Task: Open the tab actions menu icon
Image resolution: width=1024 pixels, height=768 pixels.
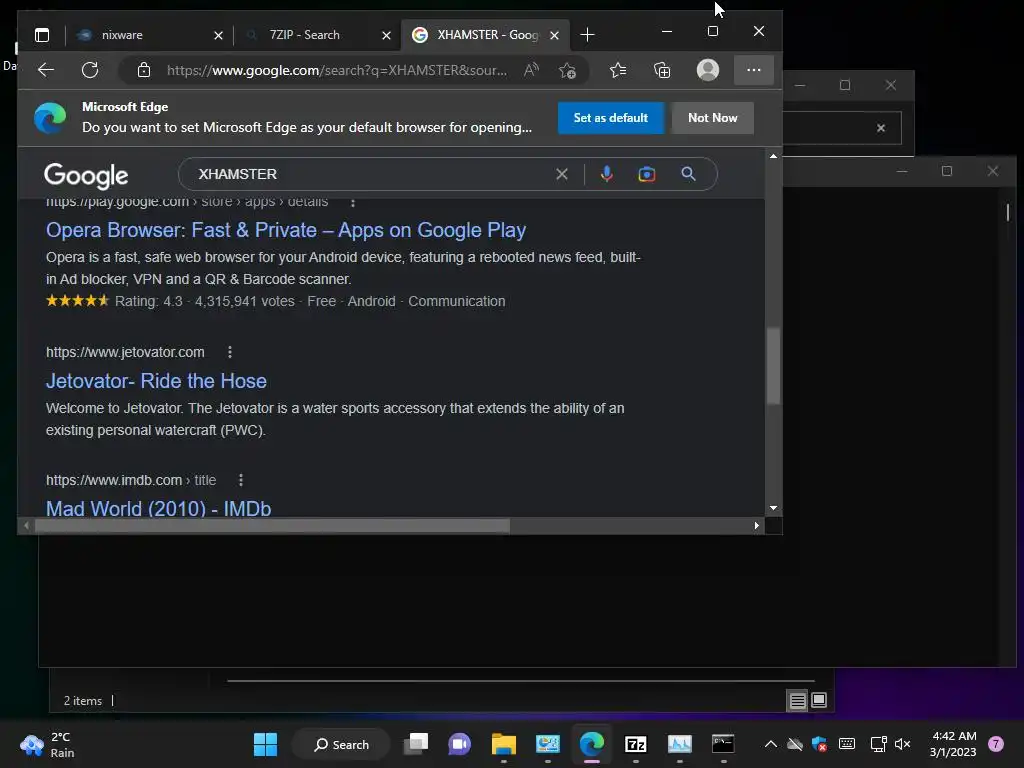Action: click(42, 35)
